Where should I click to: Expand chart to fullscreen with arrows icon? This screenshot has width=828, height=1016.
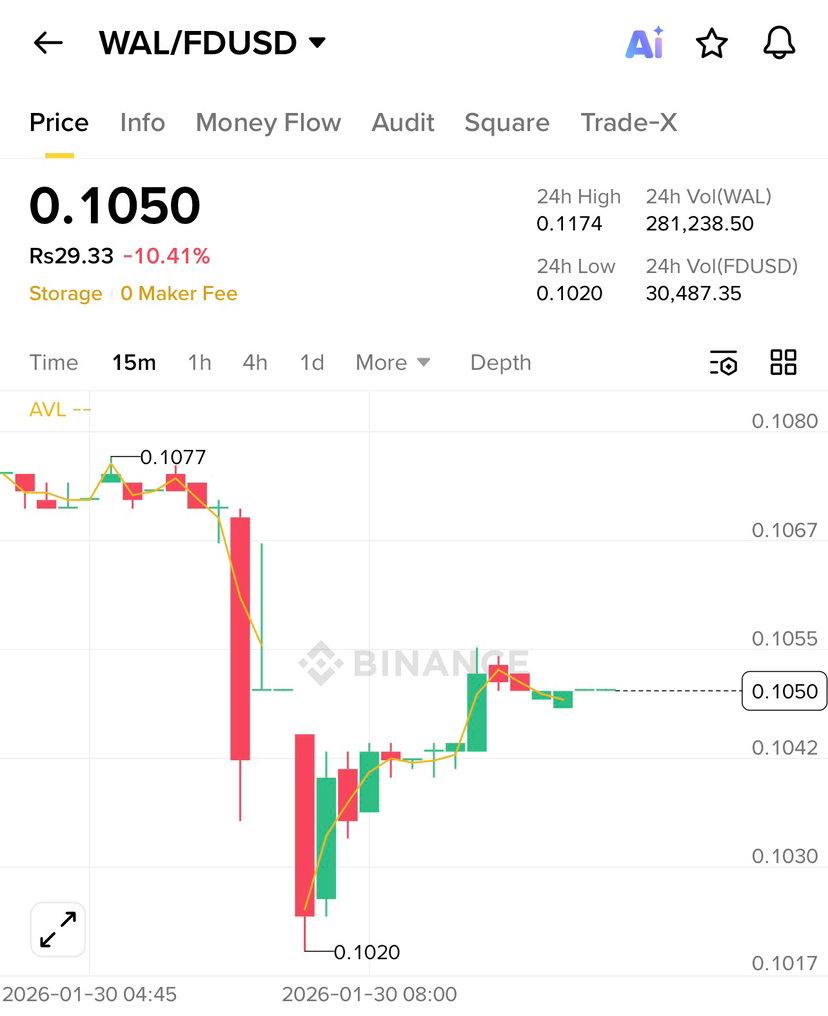pyautogui.click(x=58, y=929)
